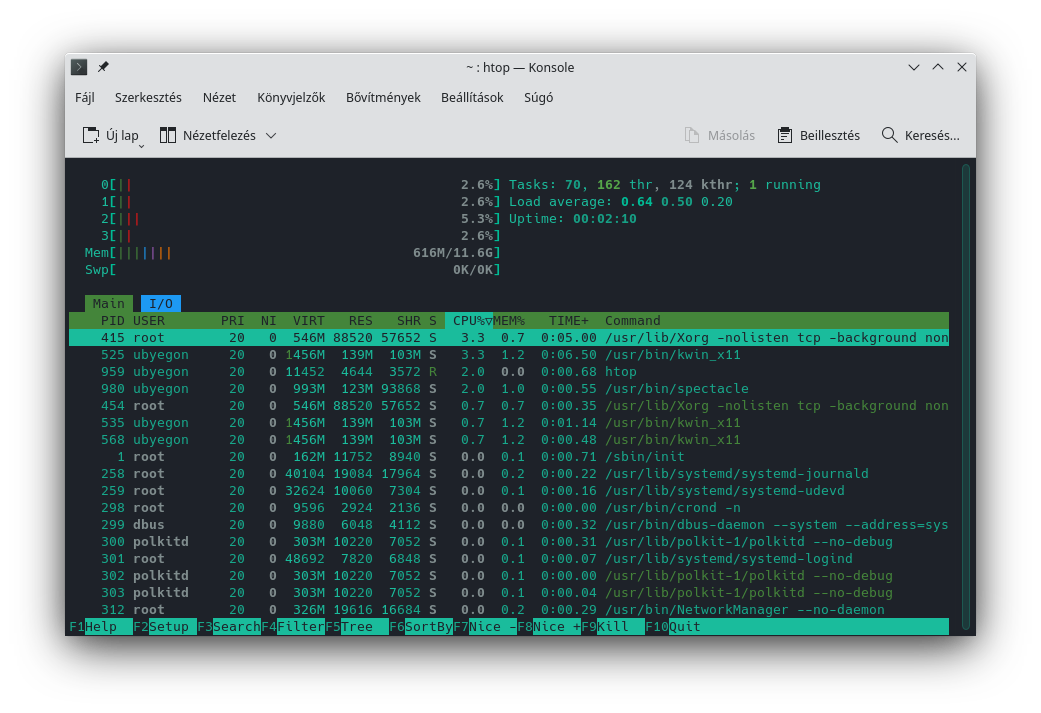This screenshot has height=713, width=1041.
Task: Click F10 Quit in htop footer
Action: tap(673, 627)
